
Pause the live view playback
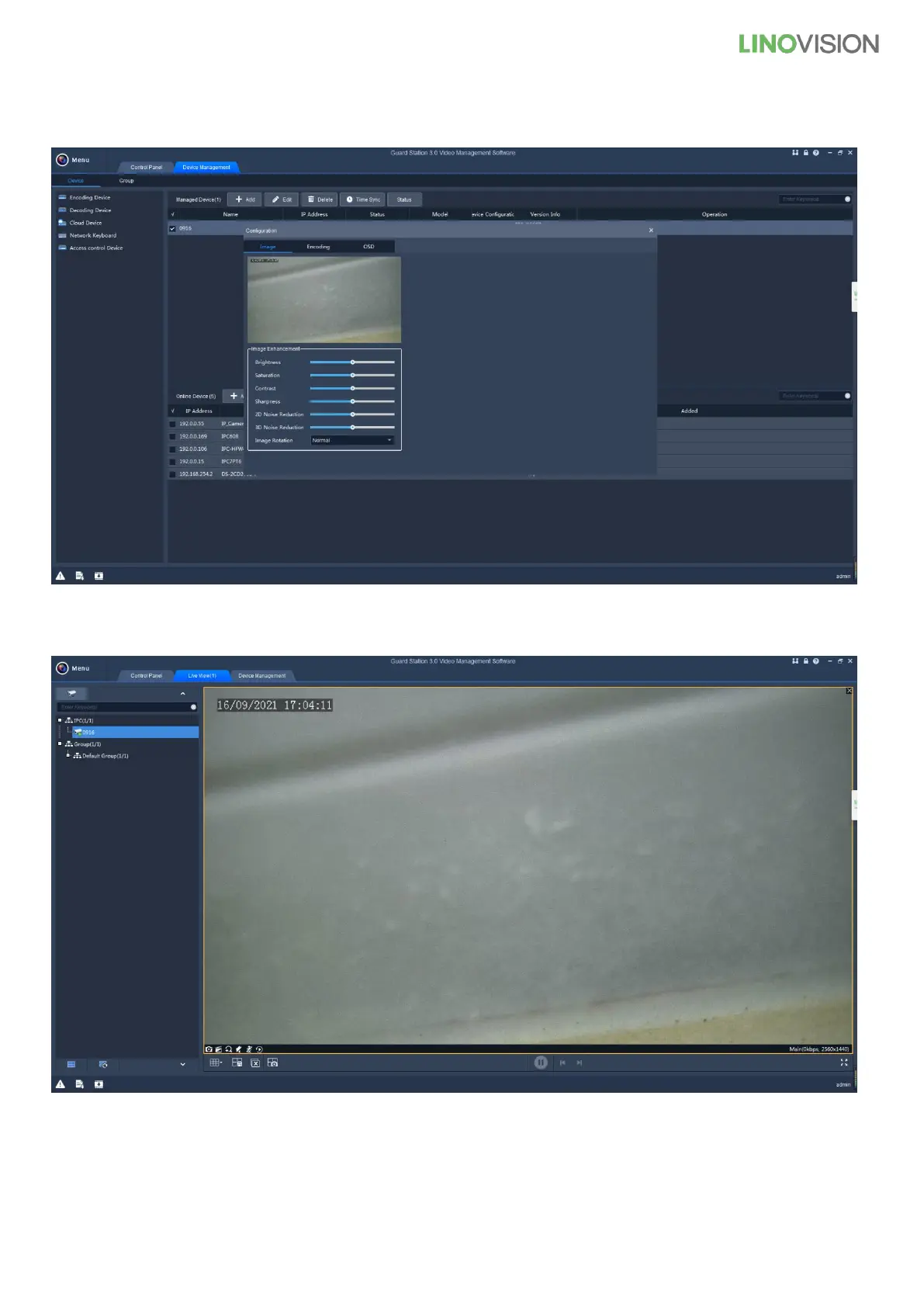pyautogui.click(x=541, y=1063)
